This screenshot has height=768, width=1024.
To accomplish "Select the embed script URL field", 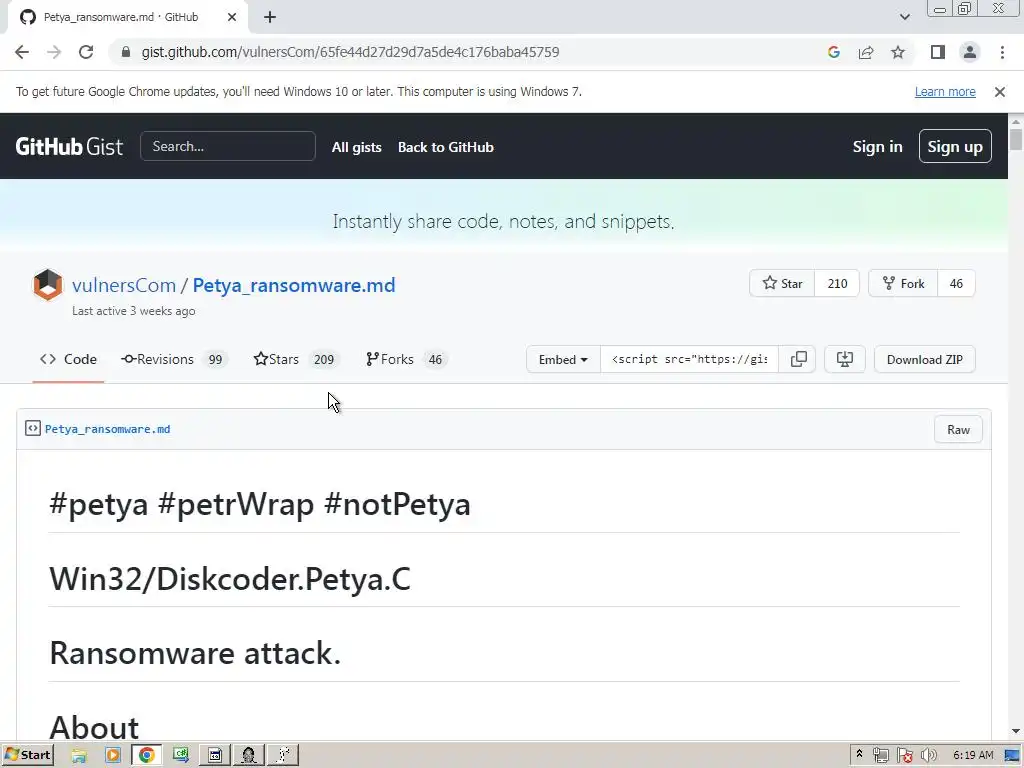I will (689, 359).
